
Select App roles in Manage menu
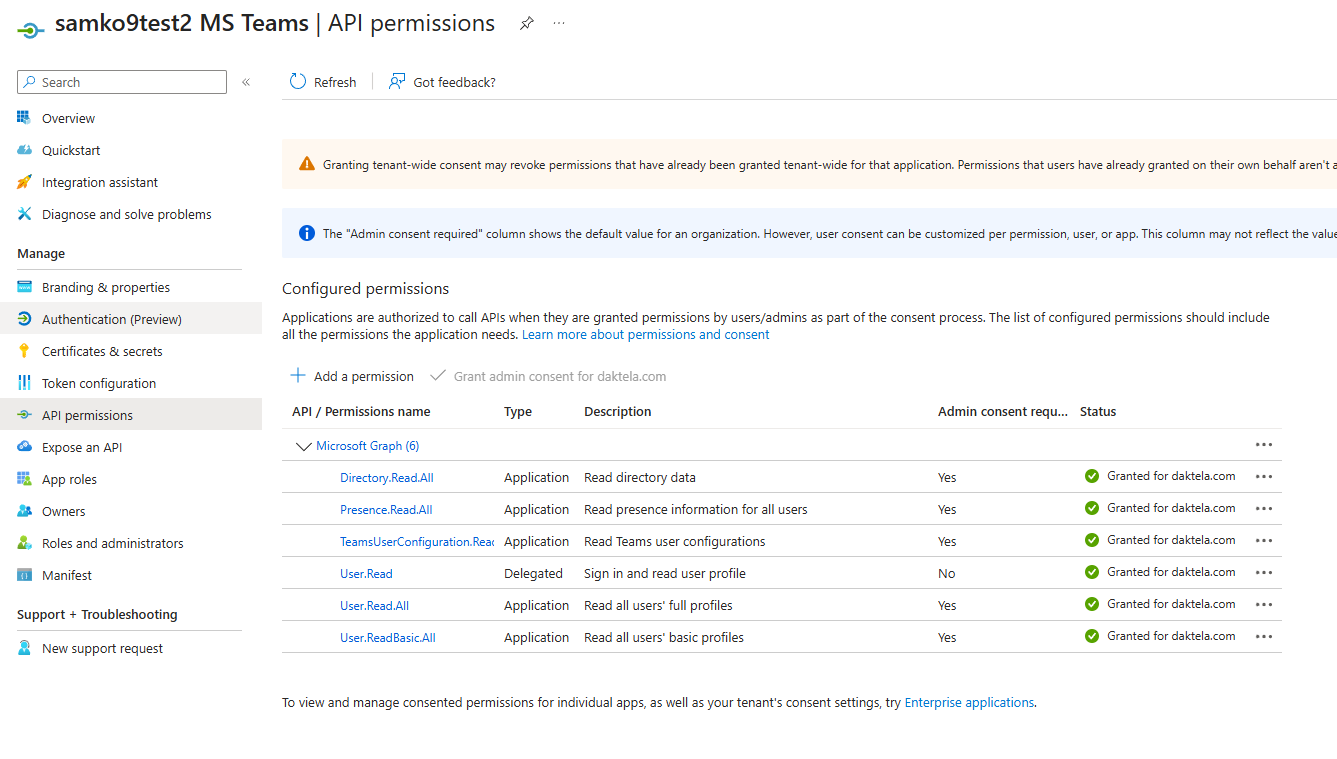(x=69, y=479)
